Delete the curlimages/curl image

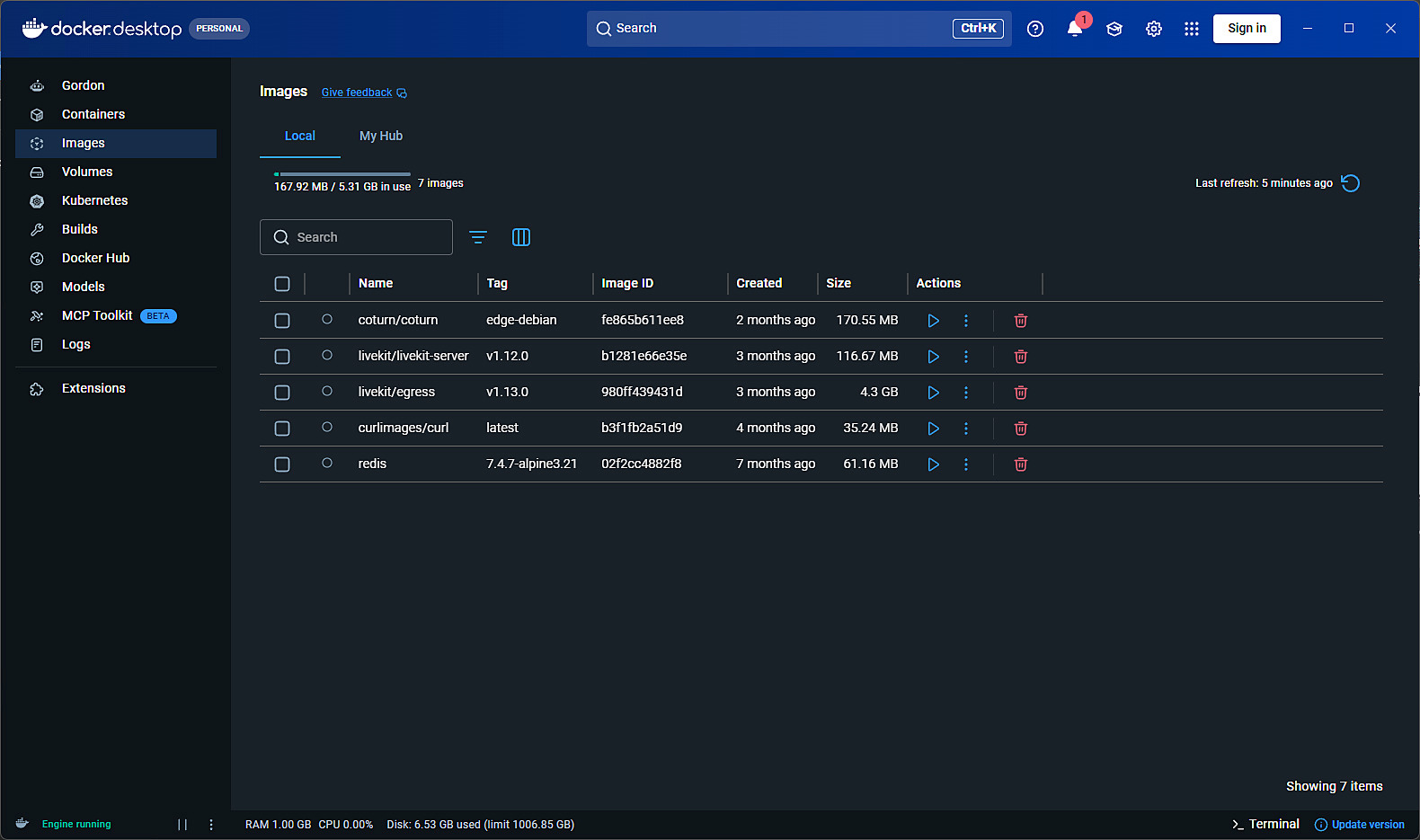[x=1021, y=429]
